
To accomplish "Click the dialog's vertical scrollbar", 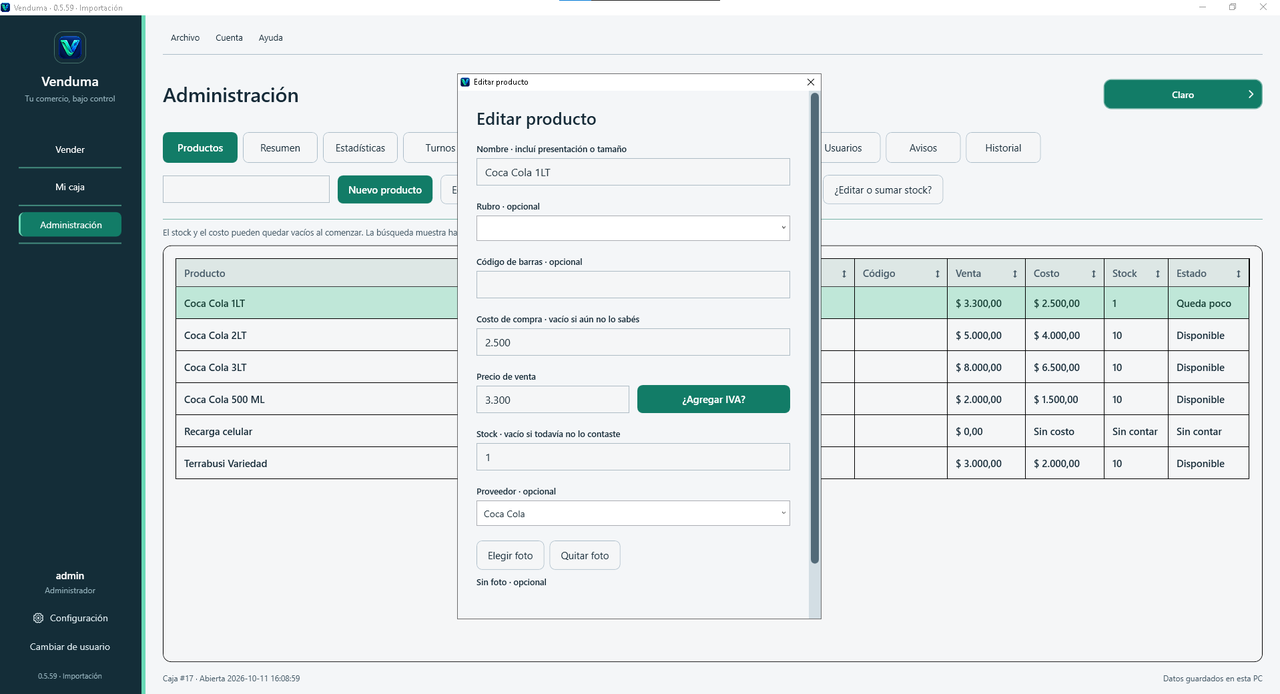I will [815, 328].
